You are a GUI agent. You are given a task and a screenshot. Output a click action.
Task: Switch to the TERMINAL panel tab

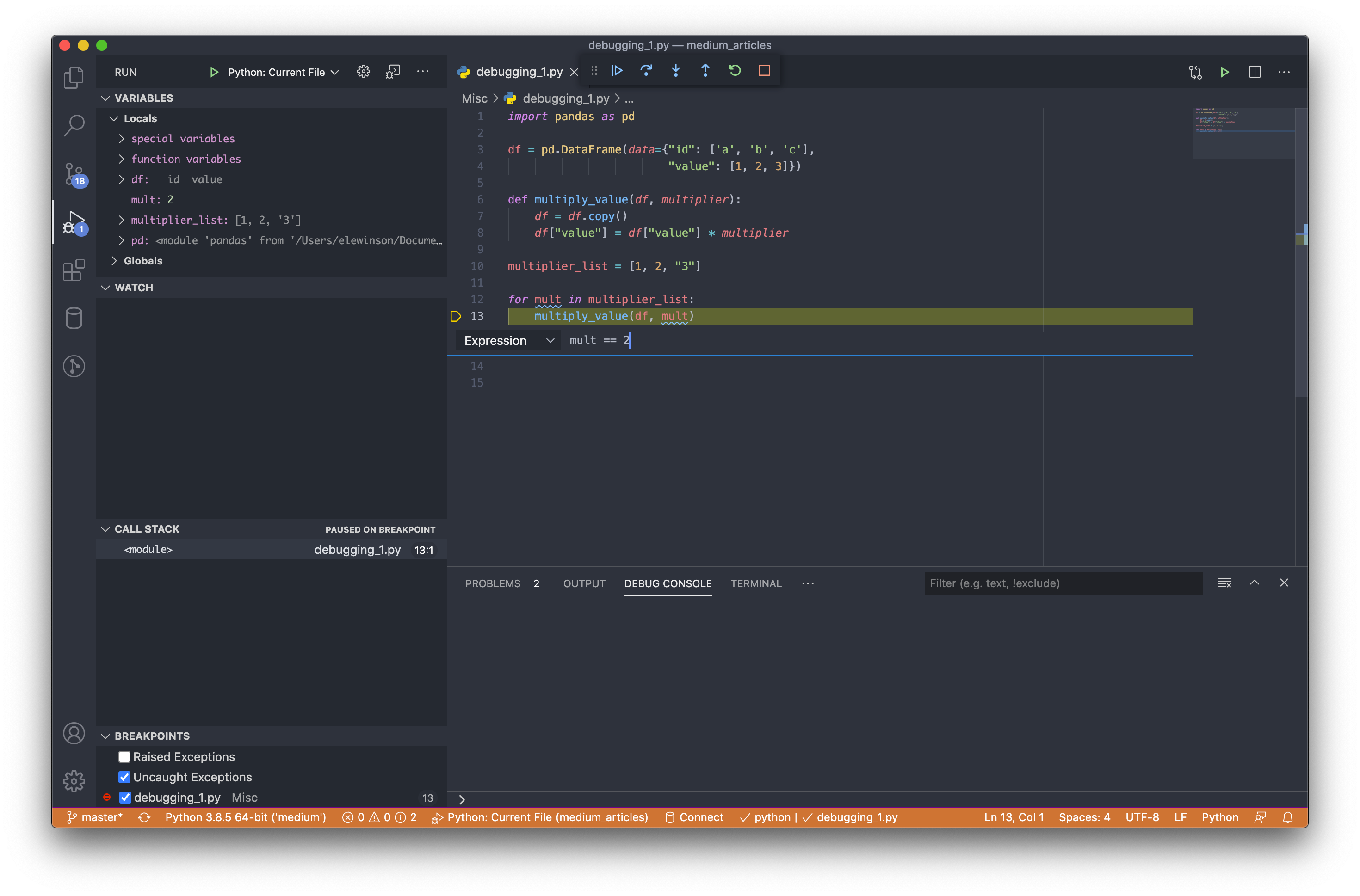755,583
